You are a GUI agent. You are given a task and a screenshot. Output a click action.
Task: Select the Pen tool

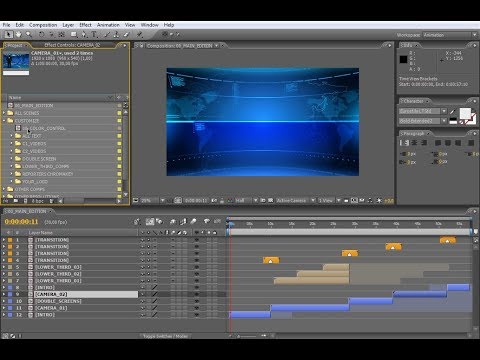[x=84, y=34]
